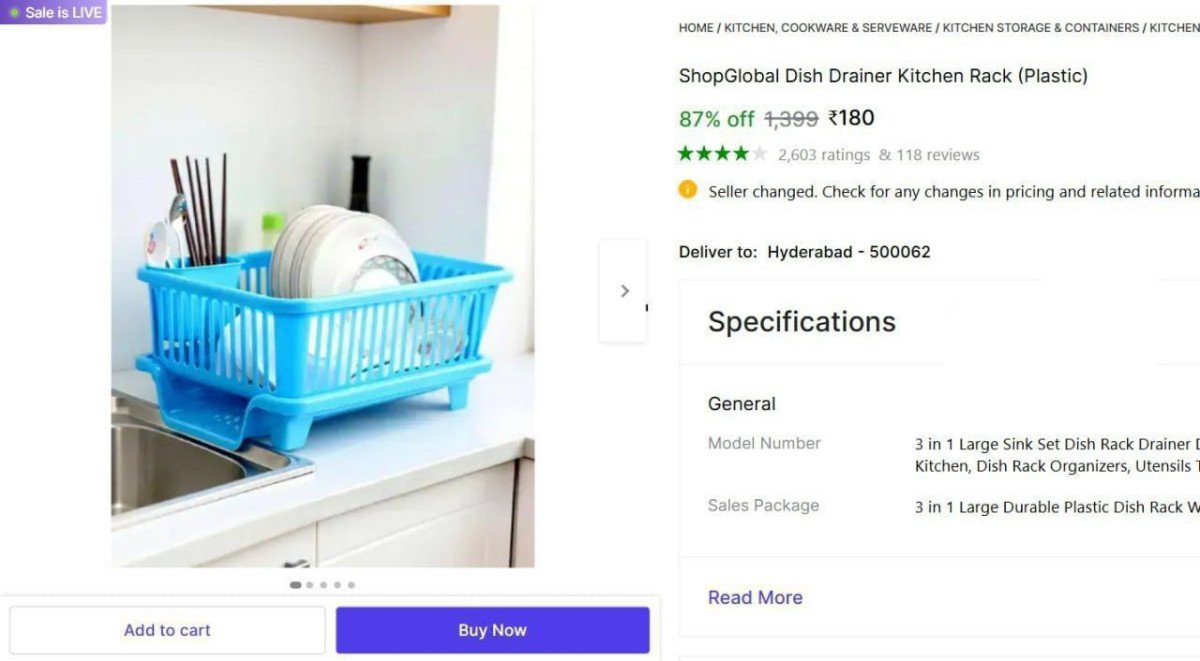
Task: Select the third carousel indicator dot
Action: (x=323, y=585)
